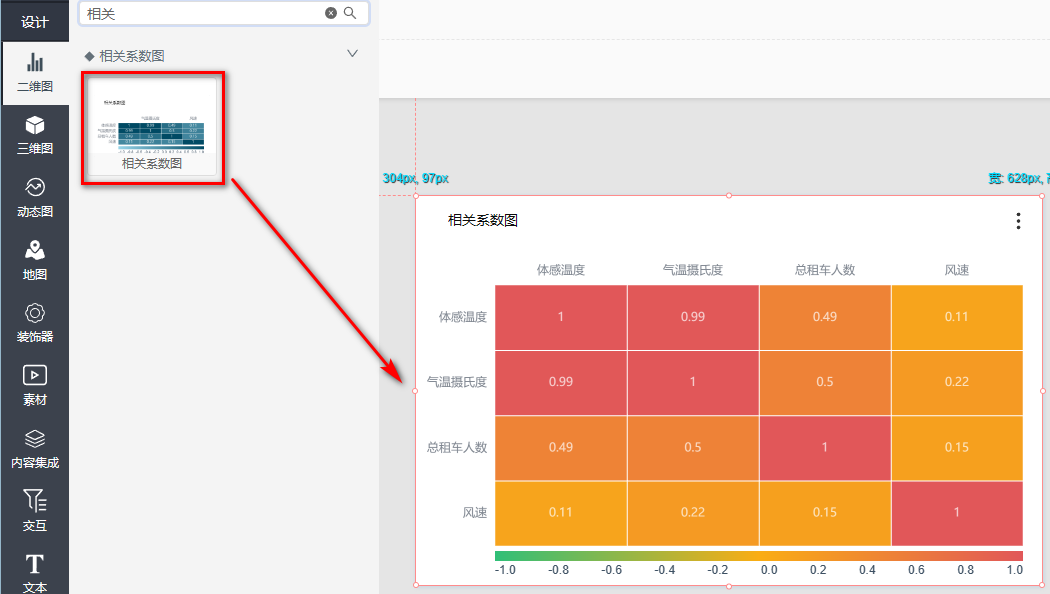Open the 装饰器 decorator category
The height and width of the screenshot is (594, 1050).
tap(34, 323)
